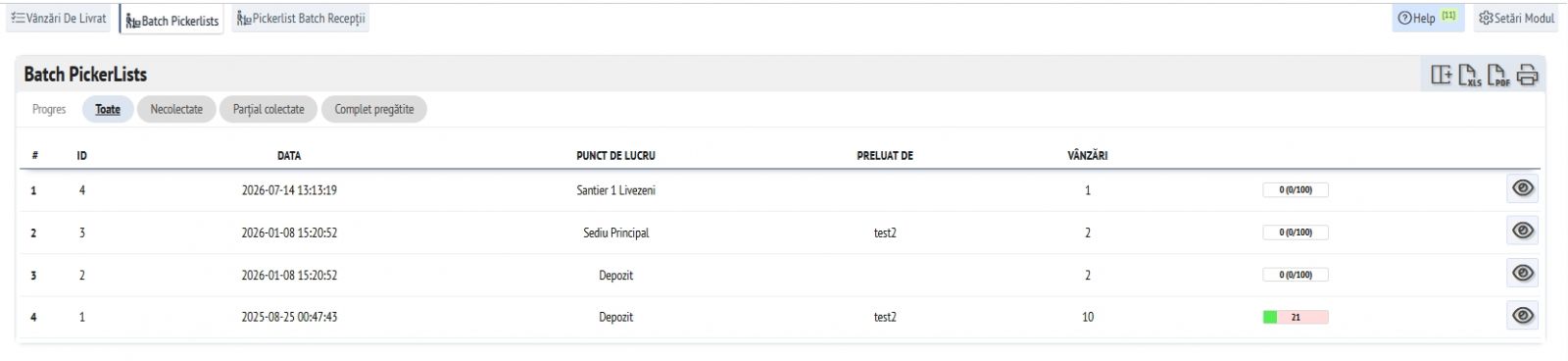Export the list to XLS
The height and width of the screenshot is (361, 1568).
pyautogui.click(x=1470, y=75)
